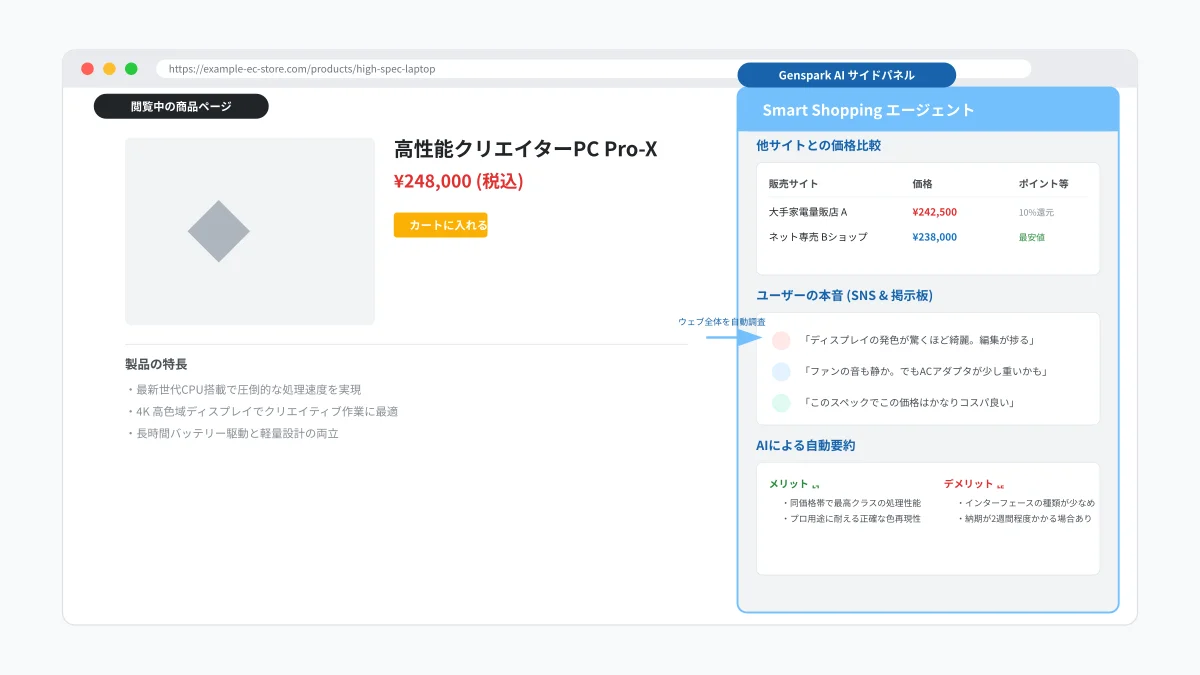Select the 4K 高色域ディスプレイ feature line
Viewport: 1200px width, 675px height.
tap(262, 411)
